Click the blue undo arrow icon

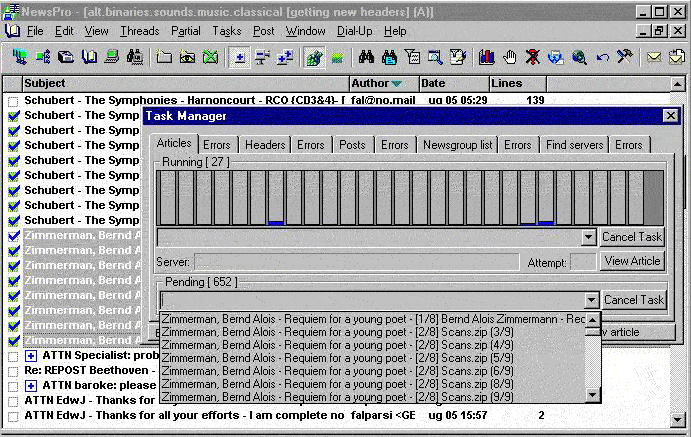point(602,57)
